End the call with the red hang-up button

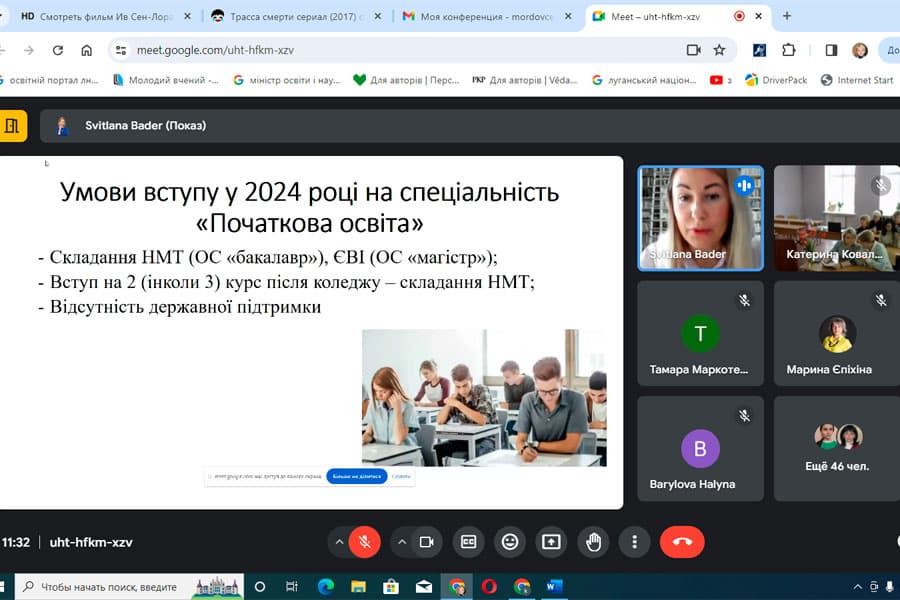click(x=681, y=542)
